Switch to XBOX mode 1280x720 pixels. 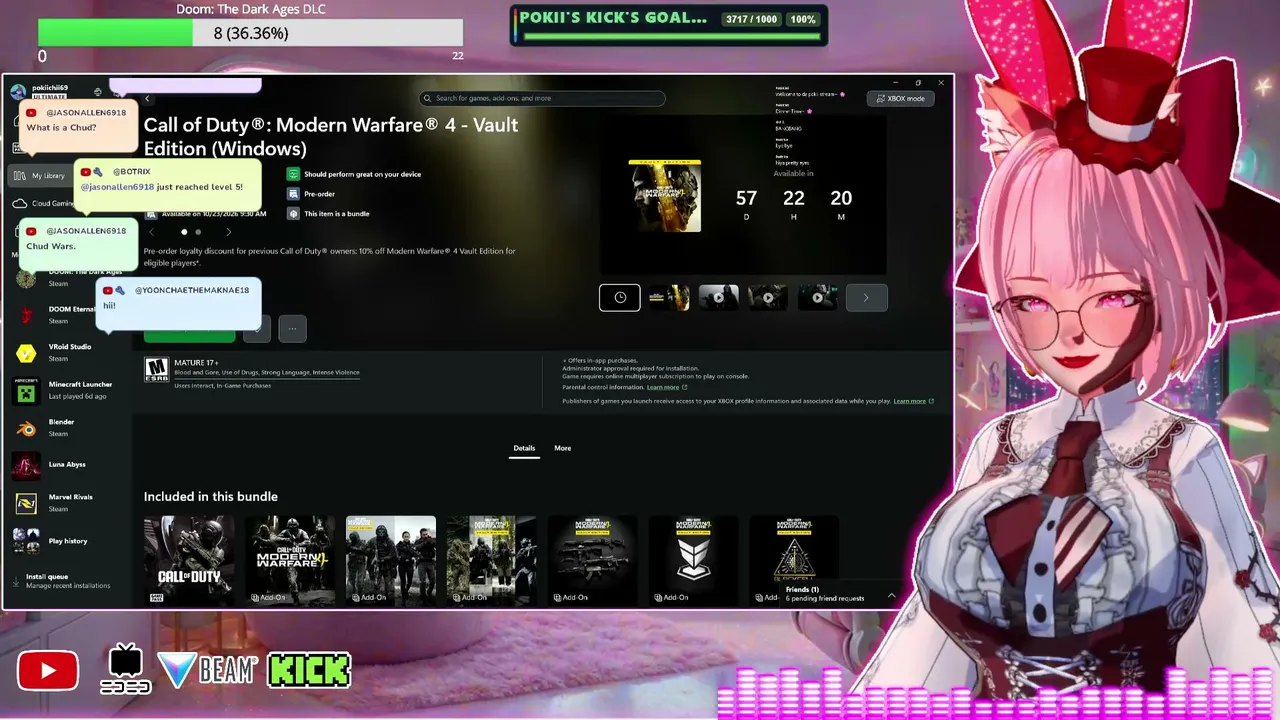(x=900, y=98)
